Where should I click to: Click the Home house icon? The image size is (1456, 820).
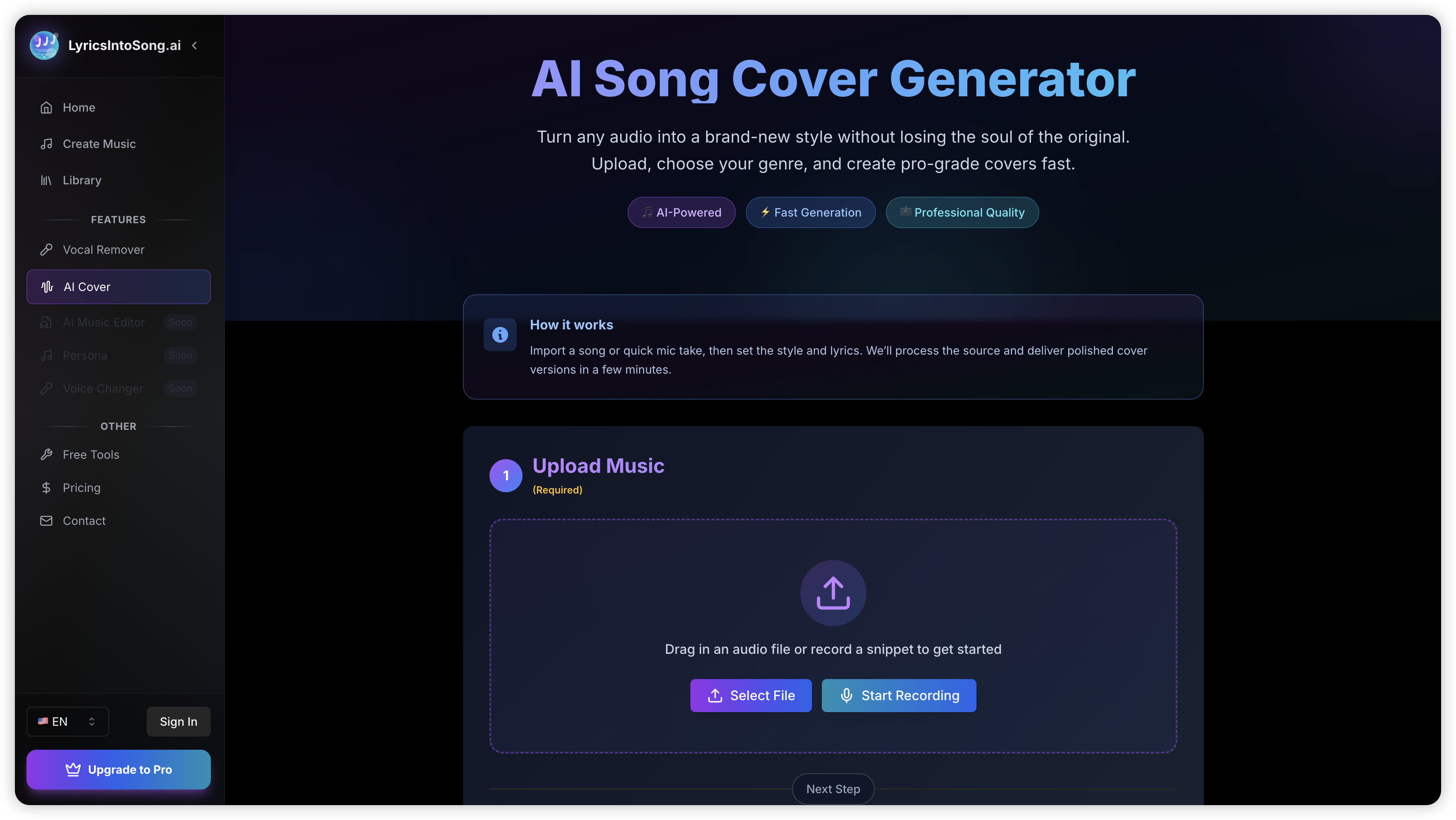point(46,107)
